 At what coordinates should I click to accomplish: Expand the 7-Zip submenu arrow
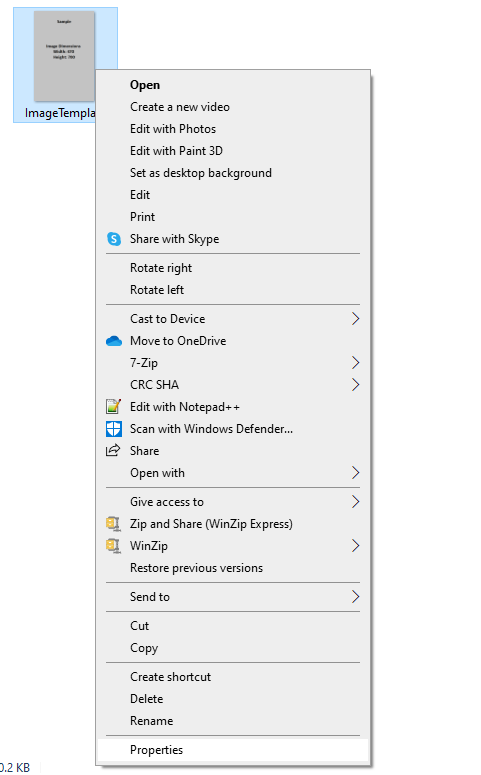[x=355, y=363]
